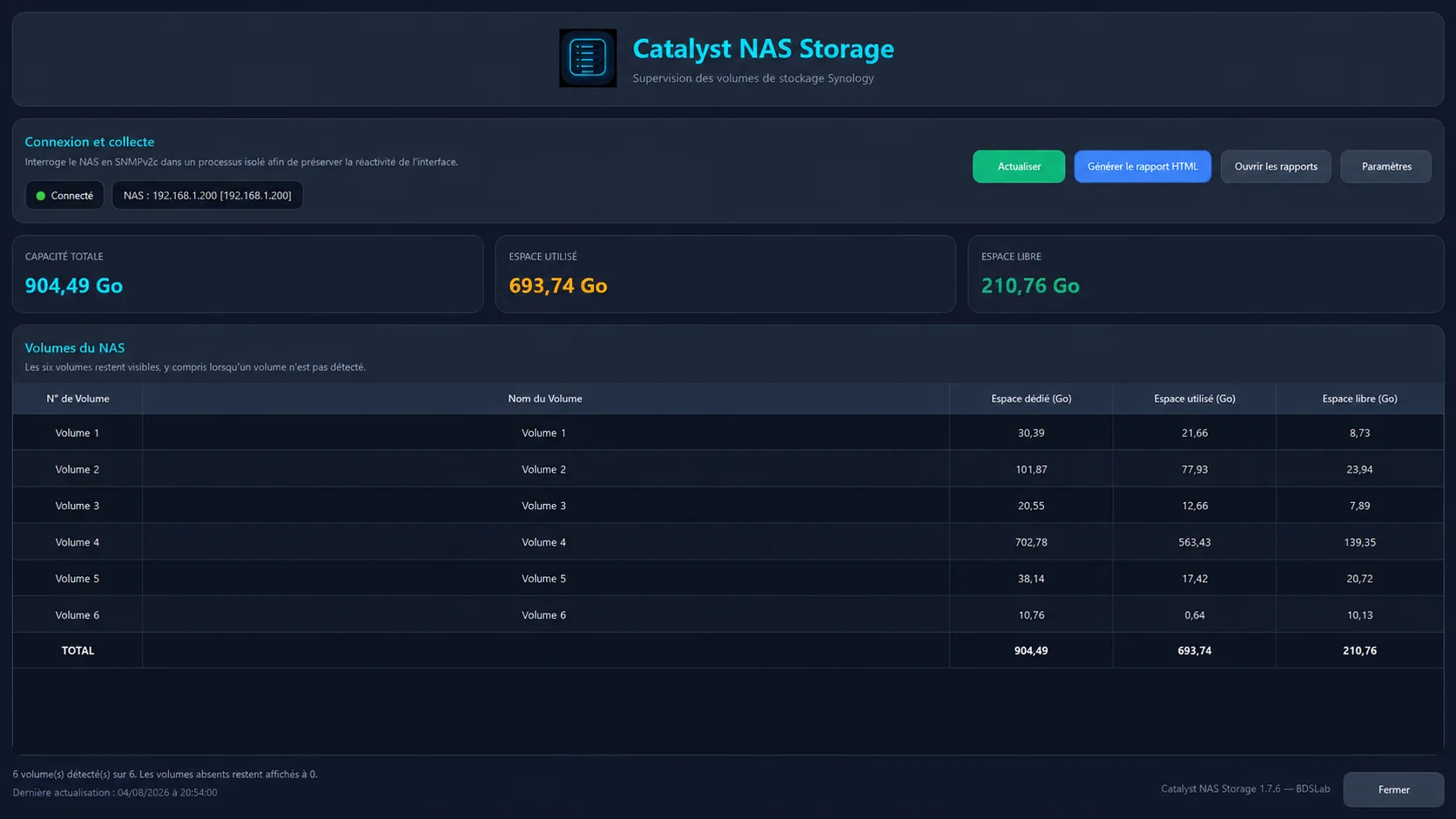This screenshot has height=819, width=1456.
Task: Open reports via Ouvrir les rapports
Action: pos(1276,166)
